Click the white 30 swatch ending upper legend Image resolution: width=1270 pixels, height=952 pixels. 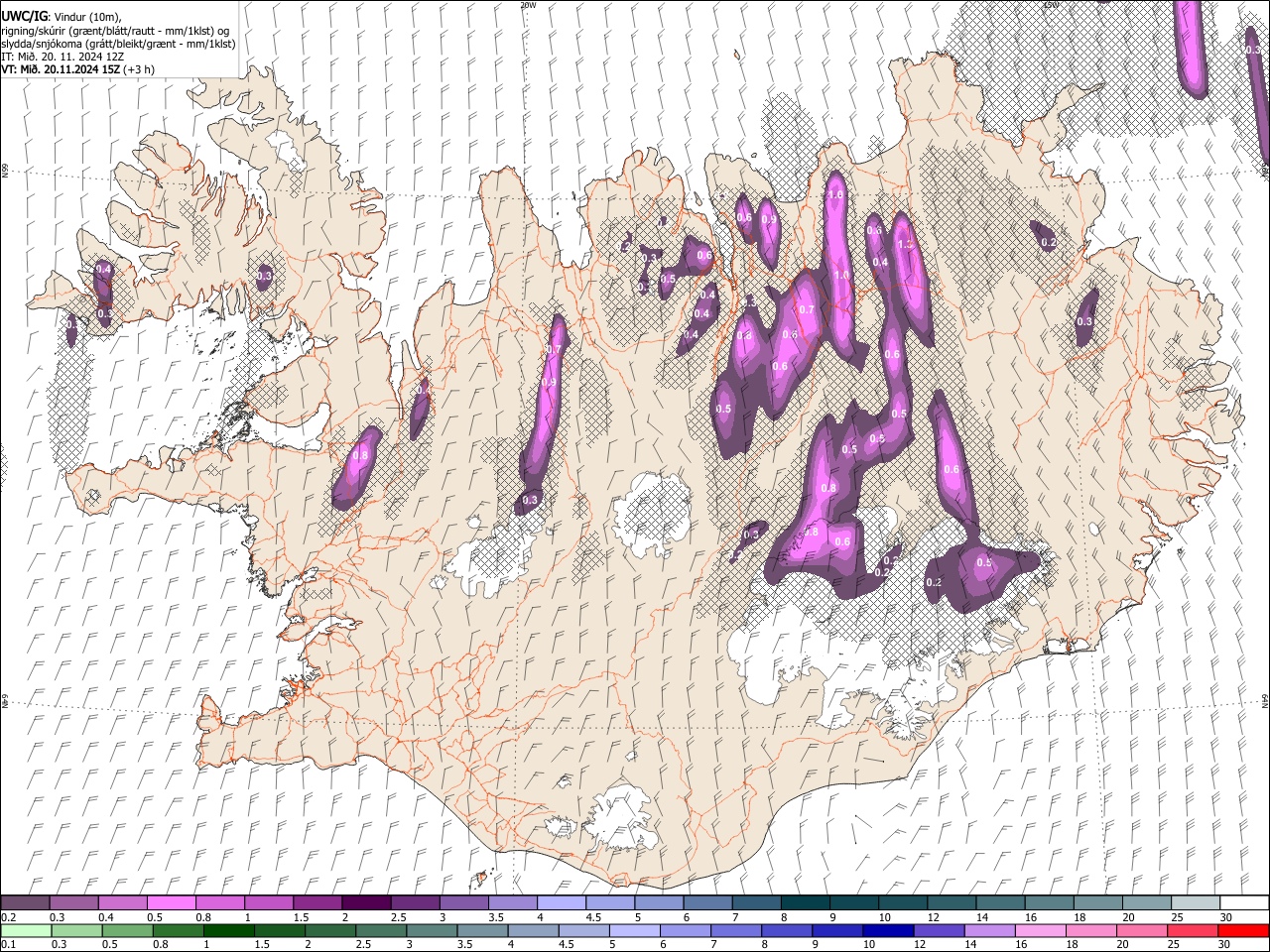click(x=1244, y=903)
